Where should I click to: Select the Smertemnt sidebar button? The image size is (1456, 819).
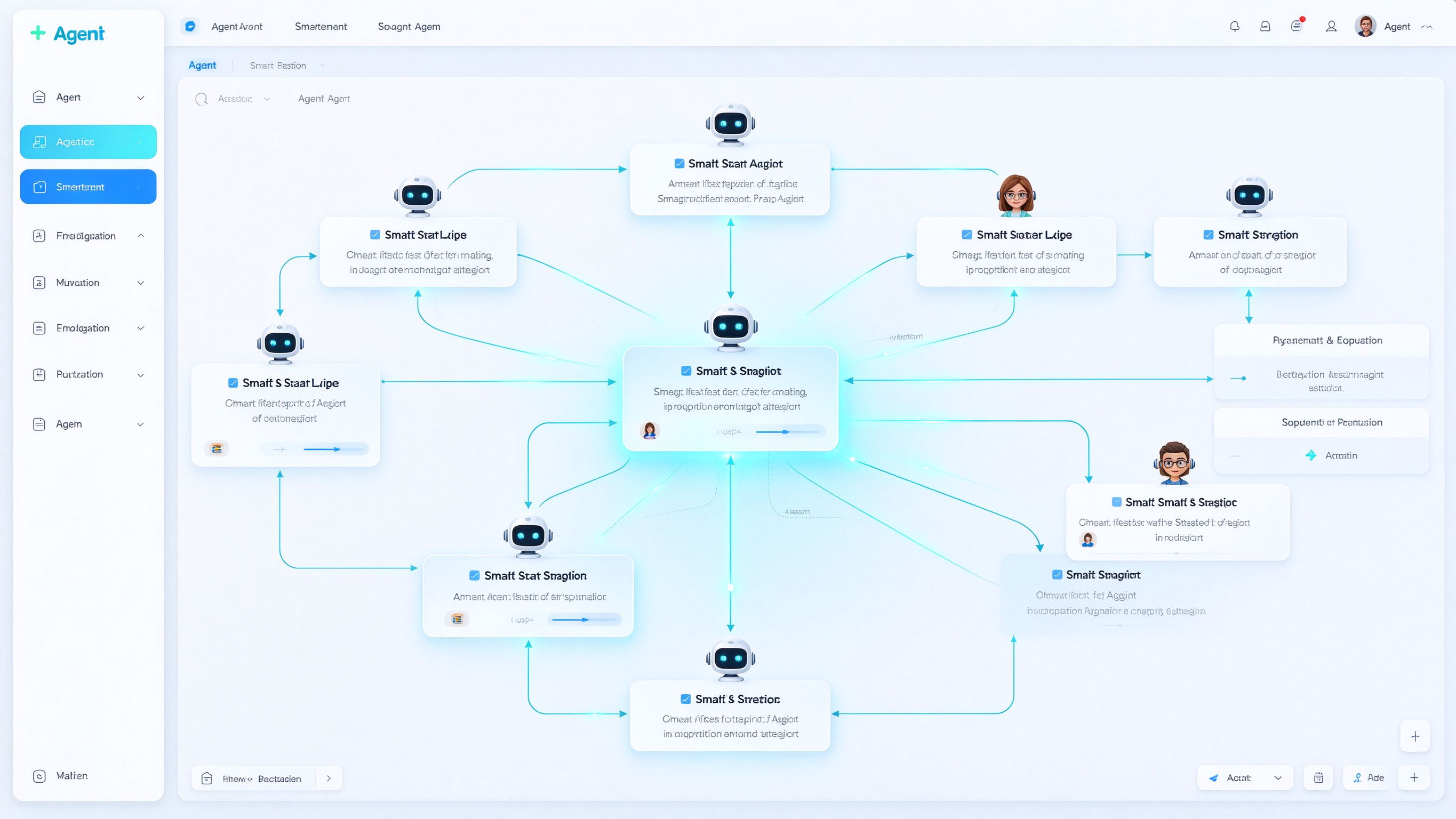click(88, 187)
